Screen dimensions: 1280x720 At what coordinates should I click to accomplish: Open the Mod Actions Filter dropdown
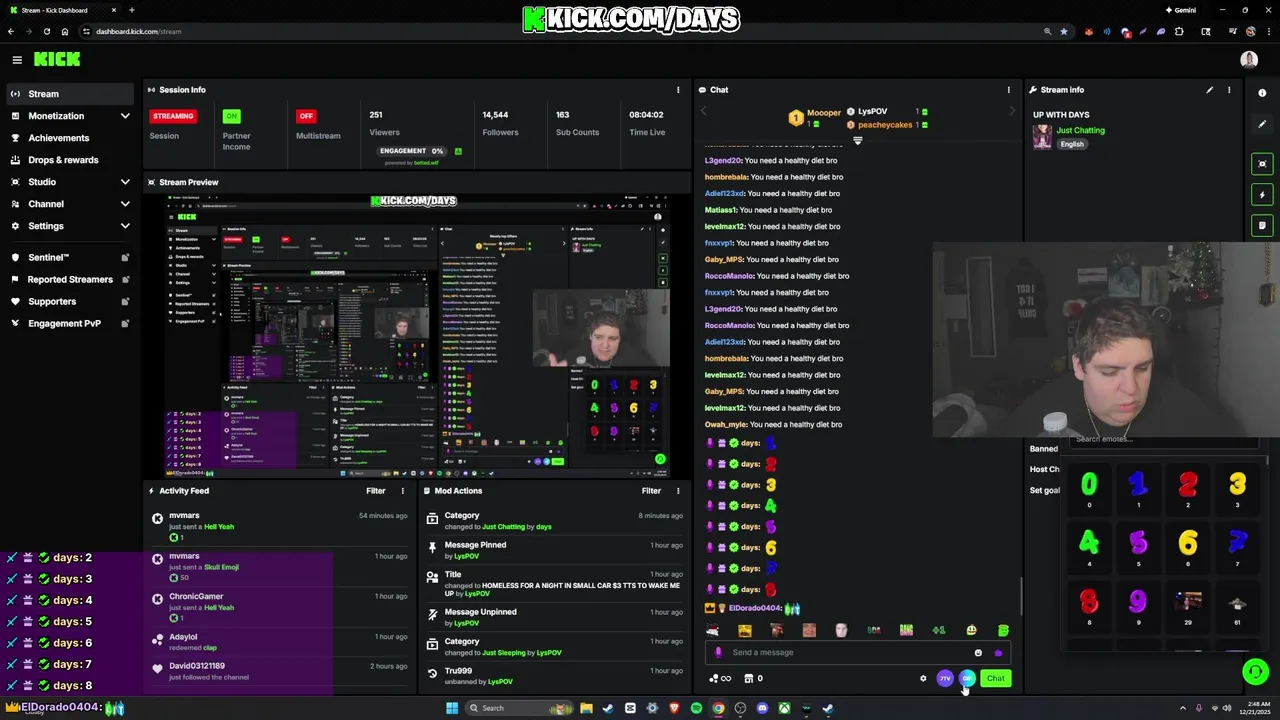coord(651,491)
